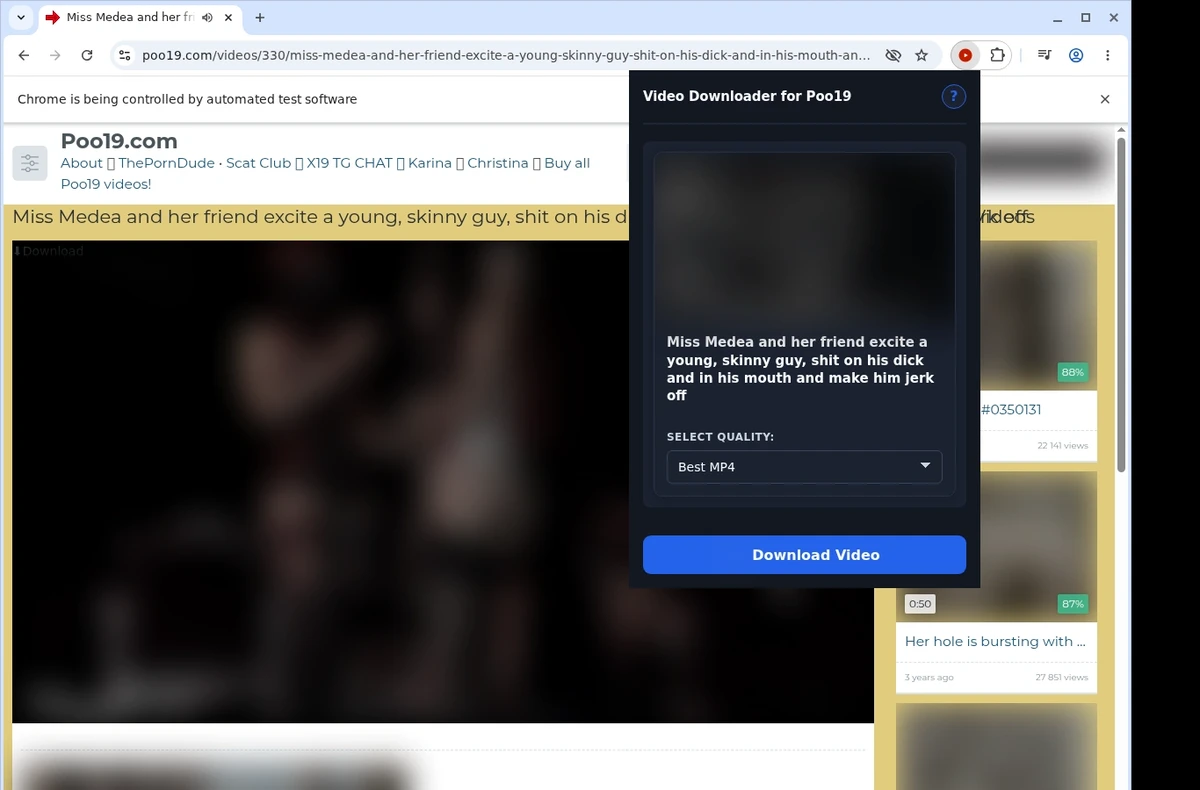The image size is (1200, 790).
Task: Click the Download link above the player
Action: coord(48,251)
